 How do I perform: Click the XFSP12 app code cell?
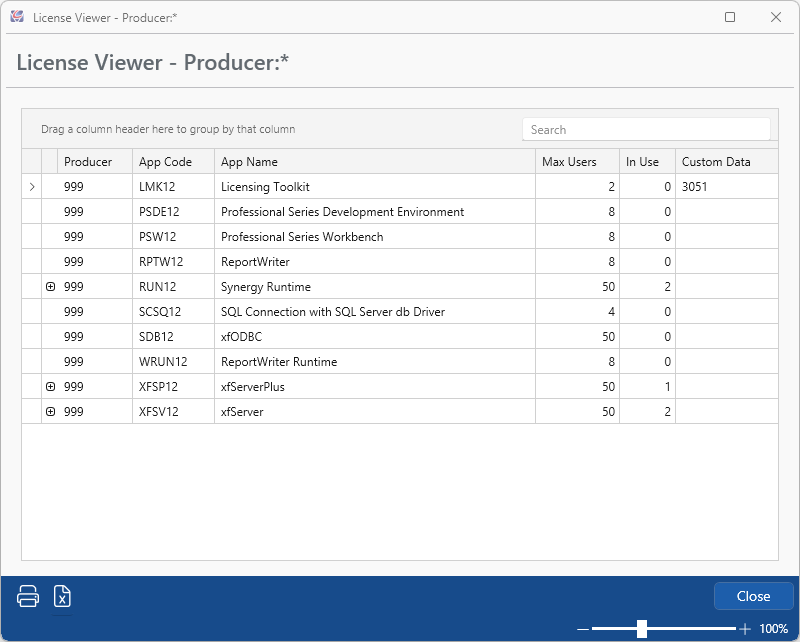pyautogui.click(x=173, y=387)
